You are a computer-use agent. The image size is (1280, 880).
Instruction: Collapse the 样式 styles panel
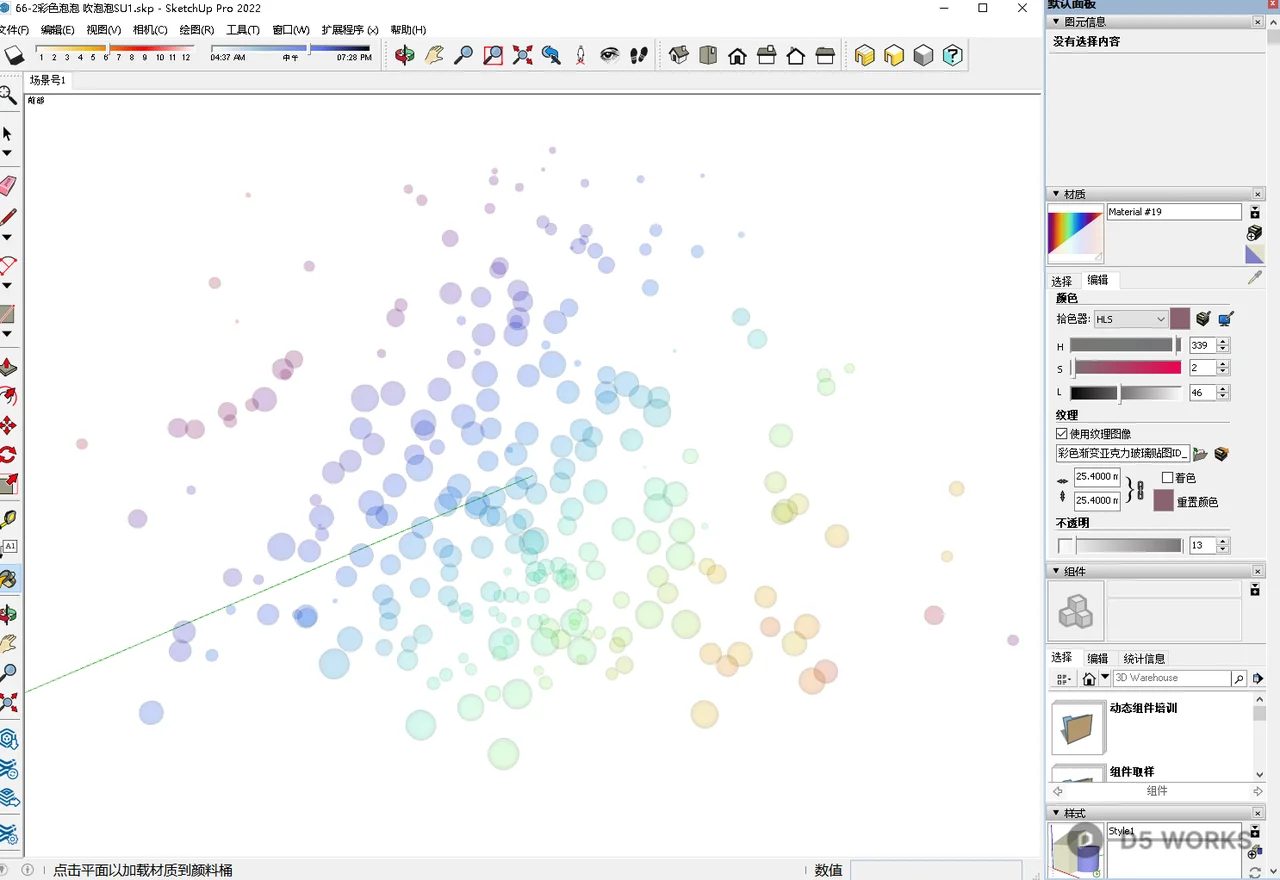pos(1056,813)
